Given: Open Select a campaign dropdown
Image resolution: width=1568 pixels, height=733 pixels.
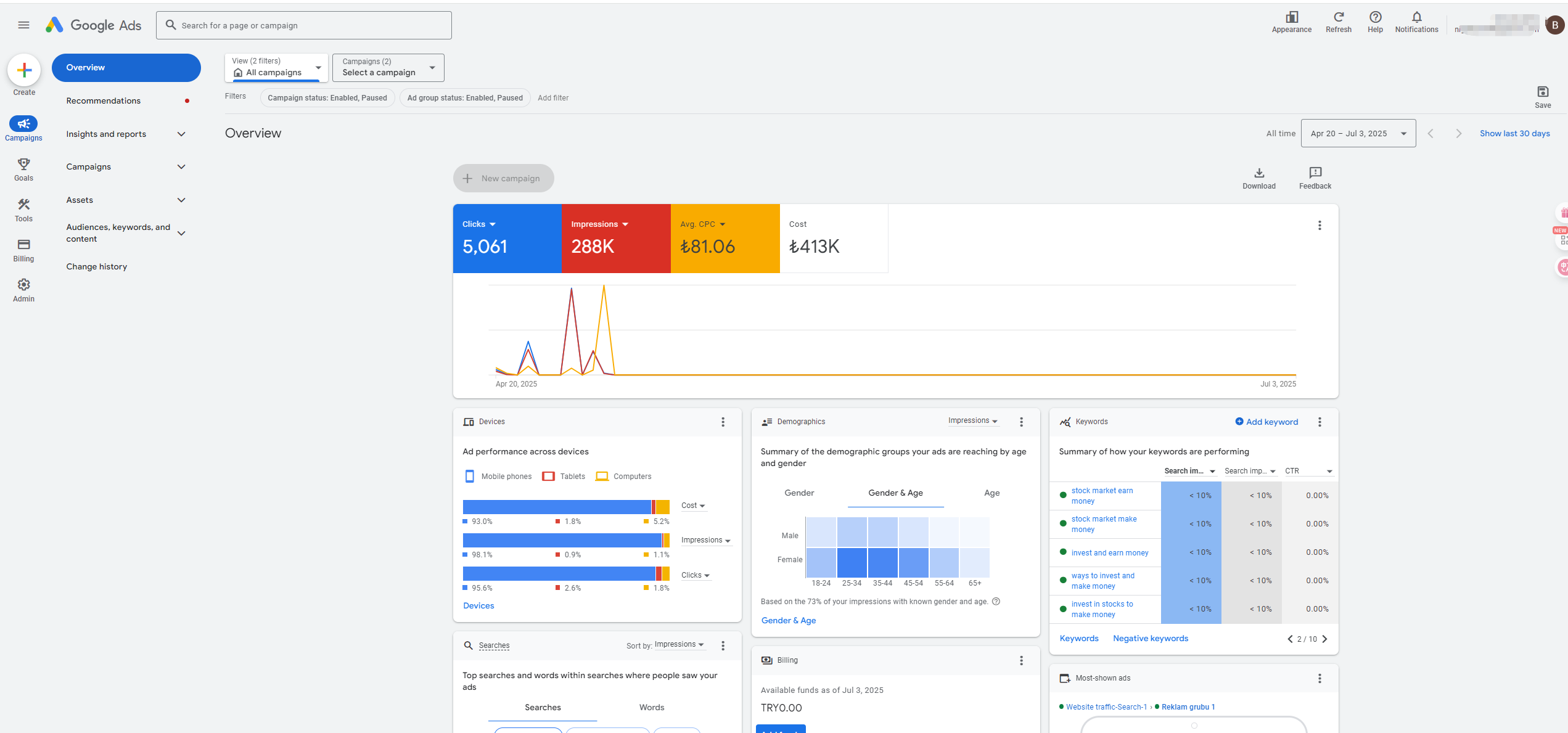Looking at the screenshot, I should [x=388, y=67].
